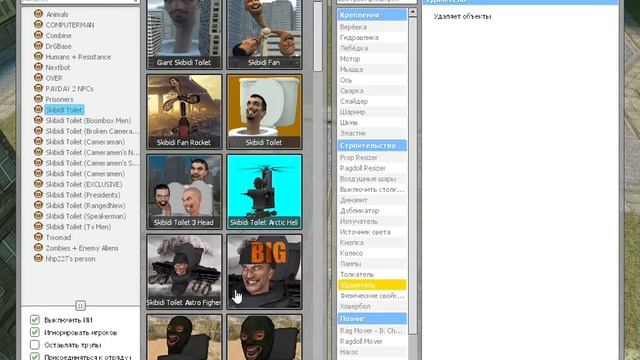Open Skibidi Toilet (EXCLUSIVE) category
640x360 pixels.
[x=84, y=184]
